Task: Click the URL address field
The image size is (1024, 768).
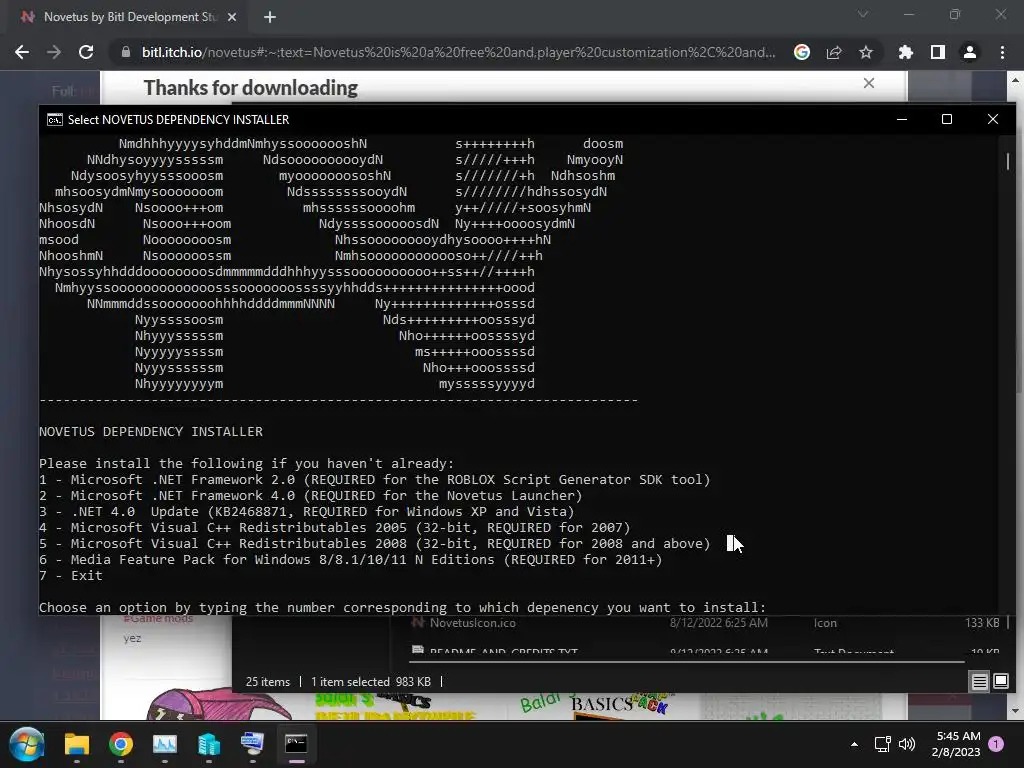Action: pyautogui.click(x=458, y=52)
